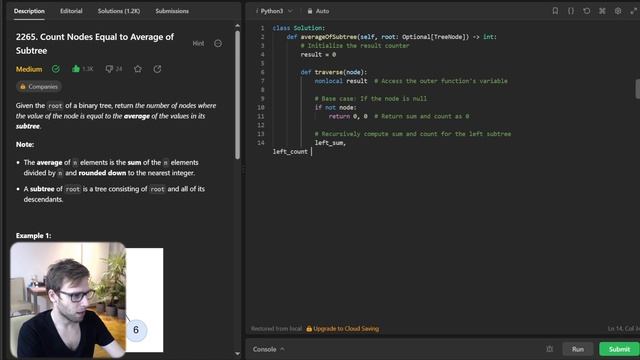Open the Python3 language dropdown

274,11
